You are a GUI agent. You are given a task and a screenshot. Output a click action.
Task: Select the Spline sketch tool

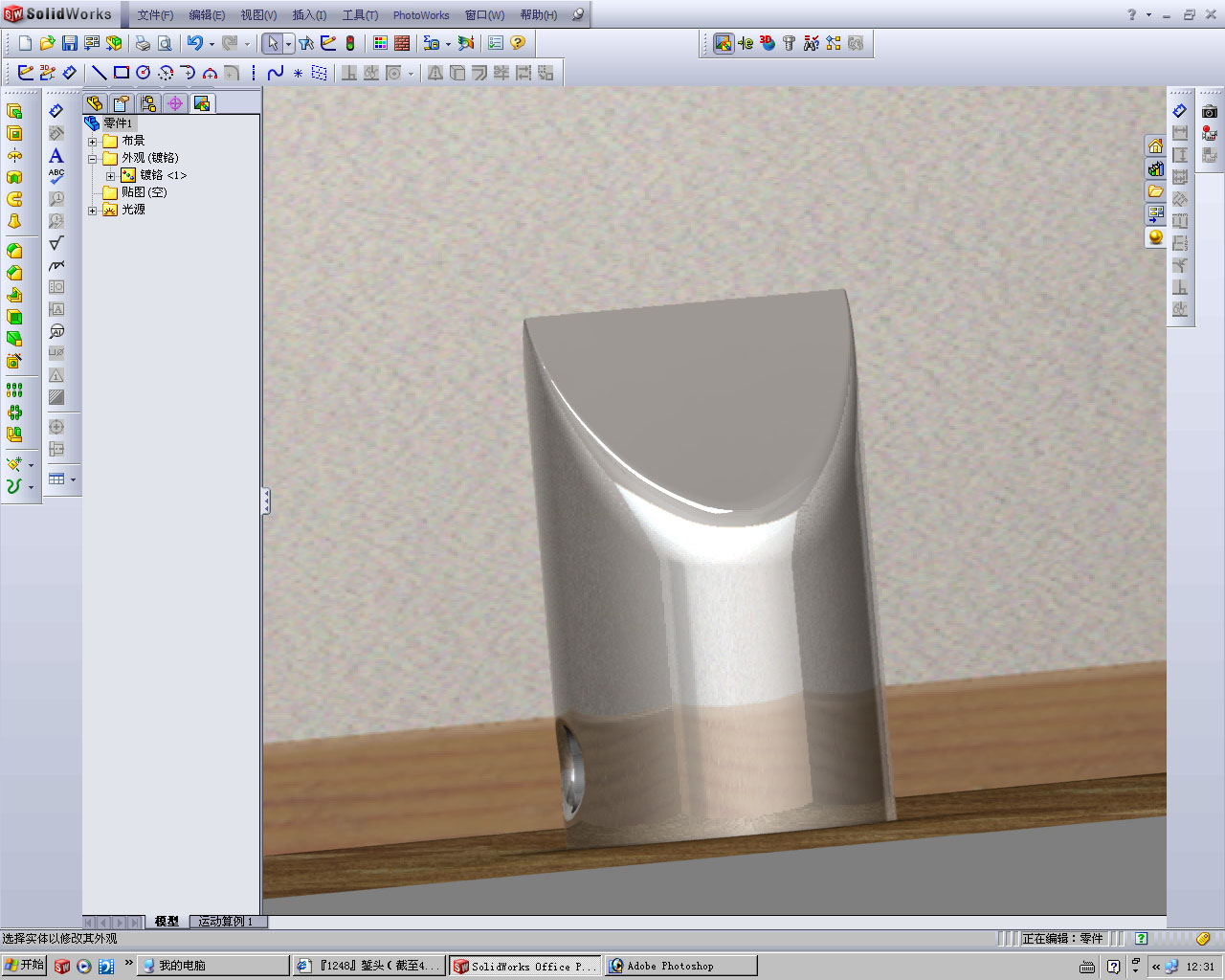point(276,73)
